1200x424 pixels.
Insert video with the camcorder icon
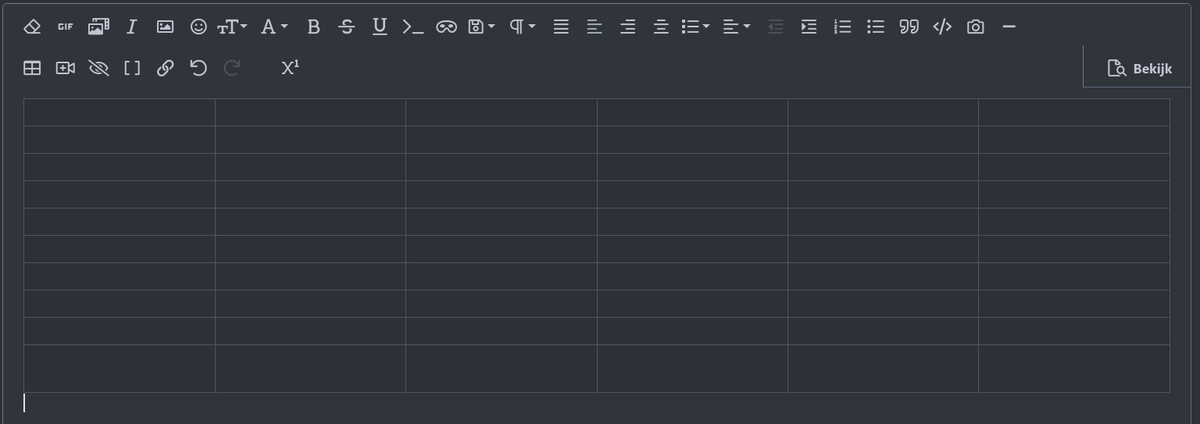coord(65,68)
